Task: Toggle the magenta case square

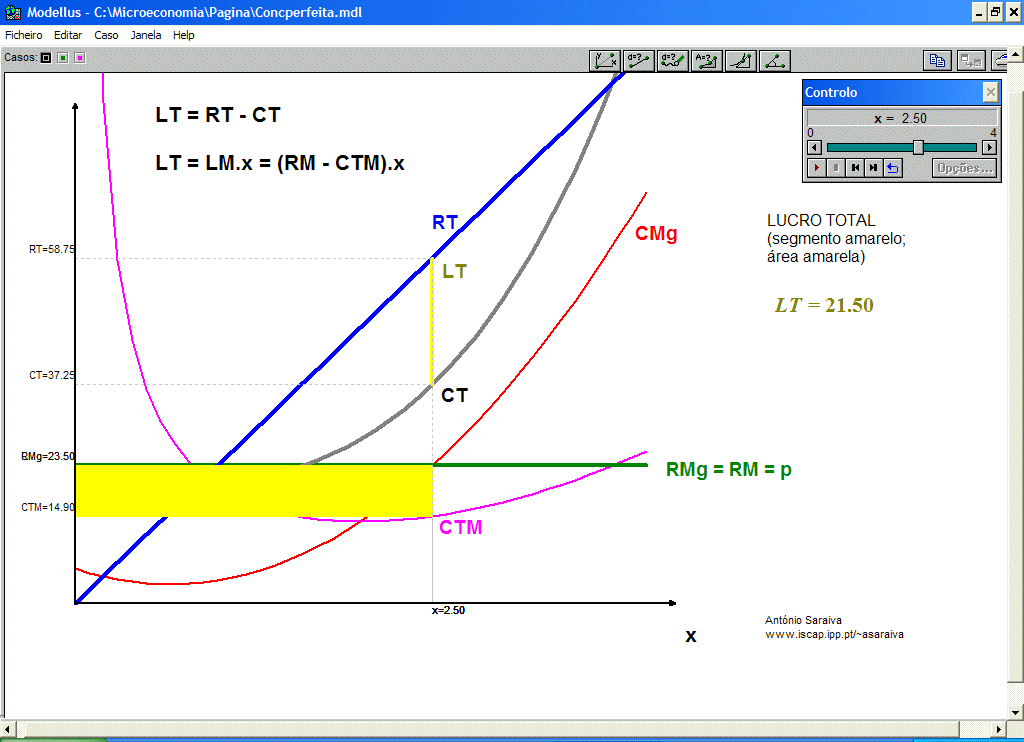Action: 79,58
